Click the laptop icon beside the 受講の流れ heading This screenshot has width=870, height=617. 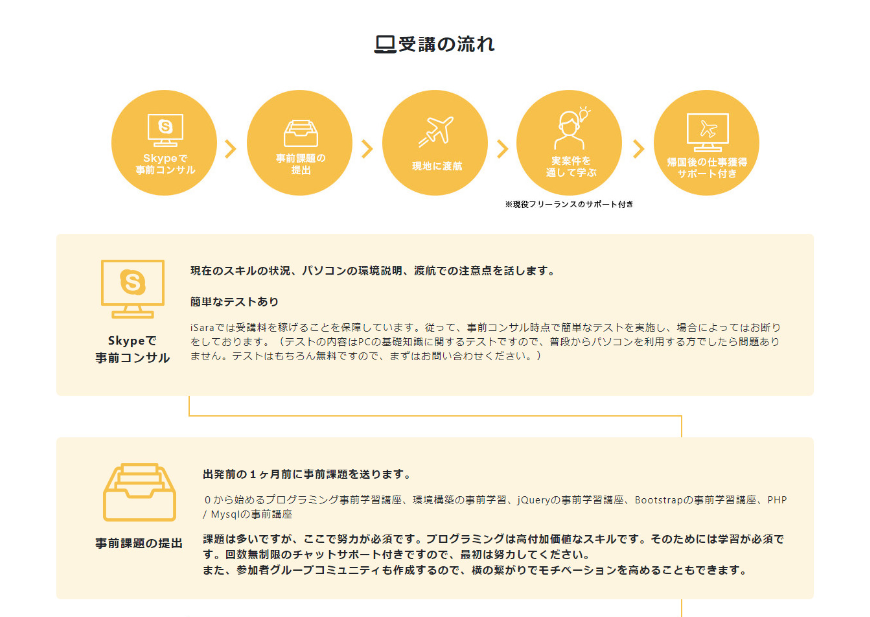click(385, 45)
